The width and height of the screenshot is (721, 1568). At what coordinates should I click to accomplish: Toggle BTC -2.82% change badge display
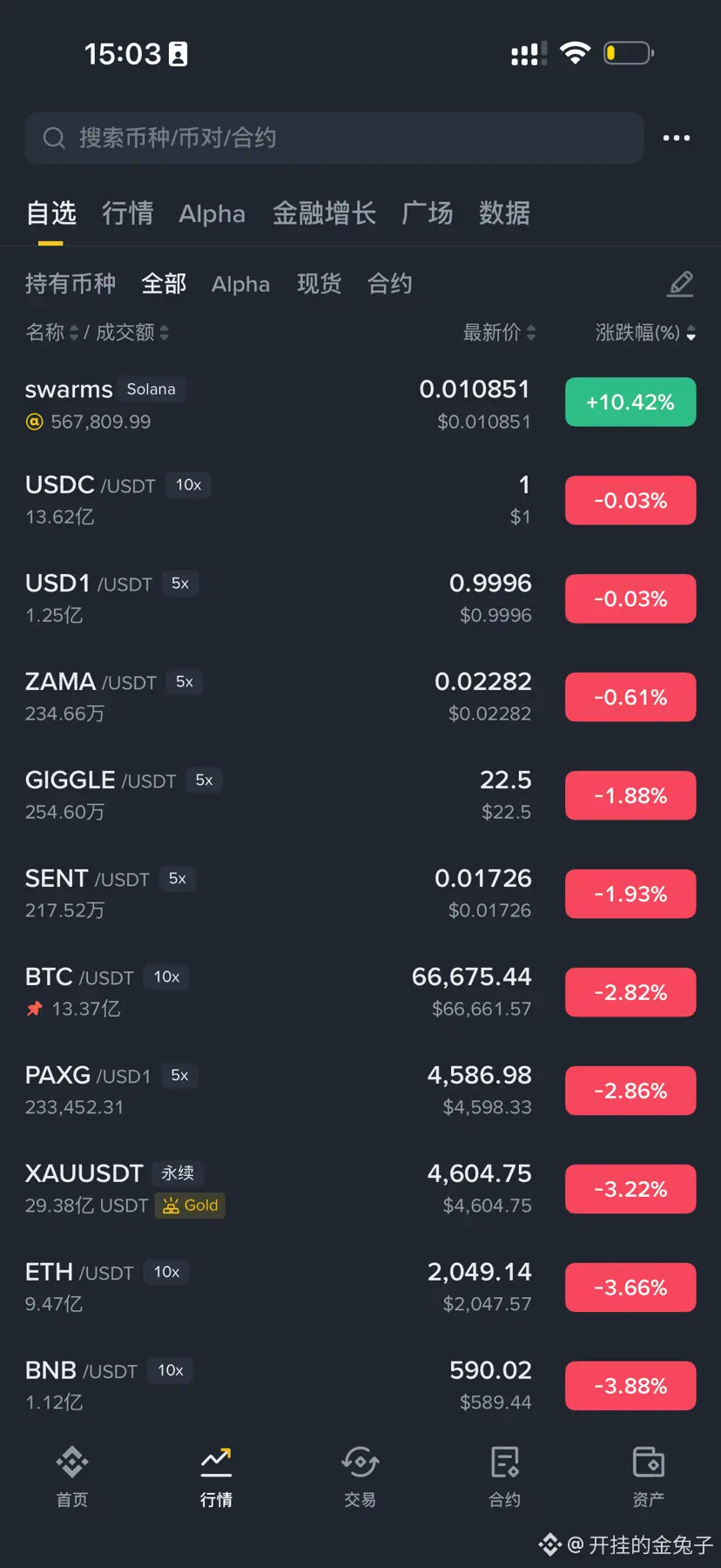coord(630,992)
